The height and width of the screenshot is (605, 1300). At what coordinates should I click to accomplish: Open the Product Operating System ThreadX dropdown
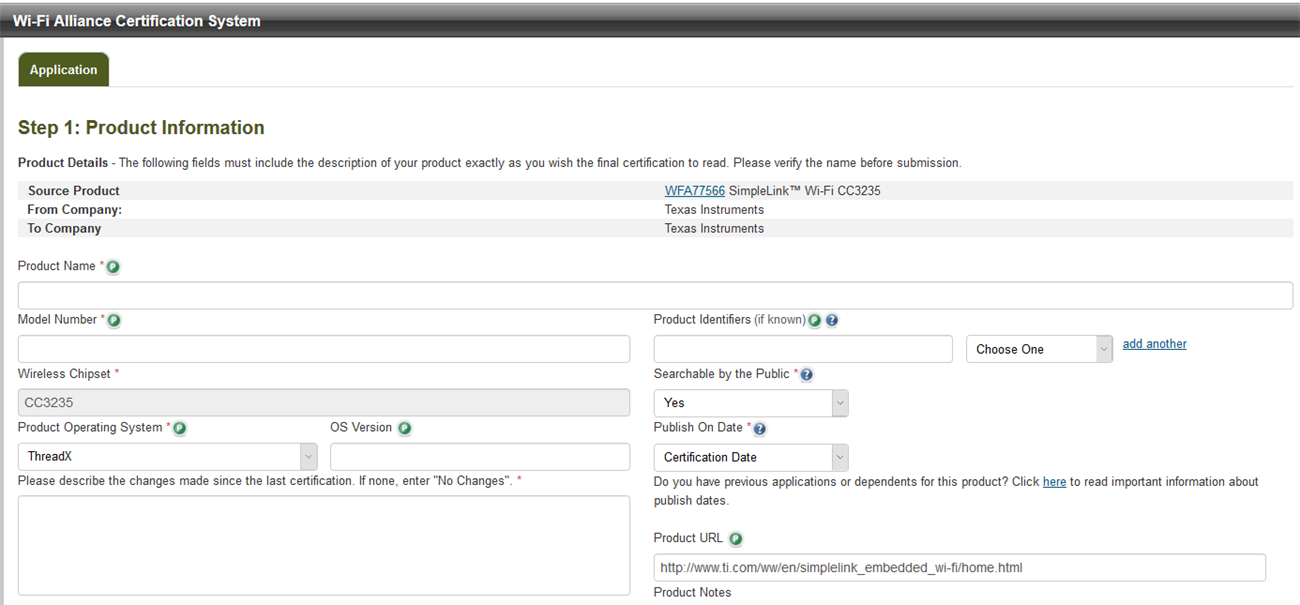click(167, 457)
